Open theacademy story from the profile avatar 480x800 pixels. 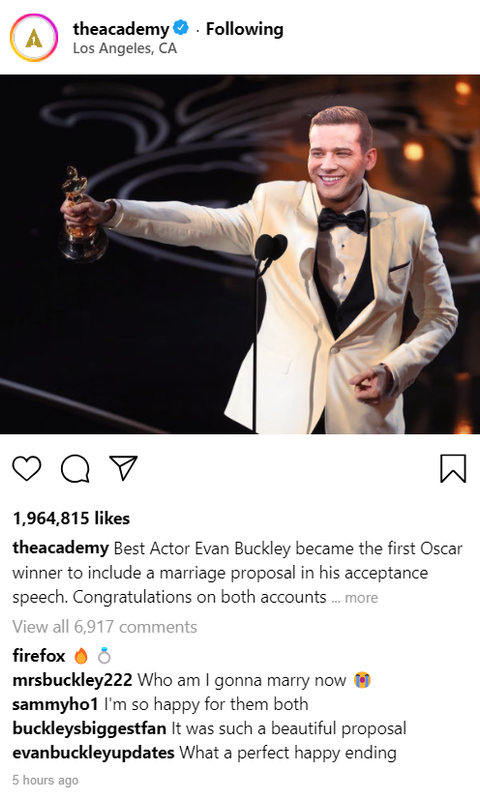point(34,38)
